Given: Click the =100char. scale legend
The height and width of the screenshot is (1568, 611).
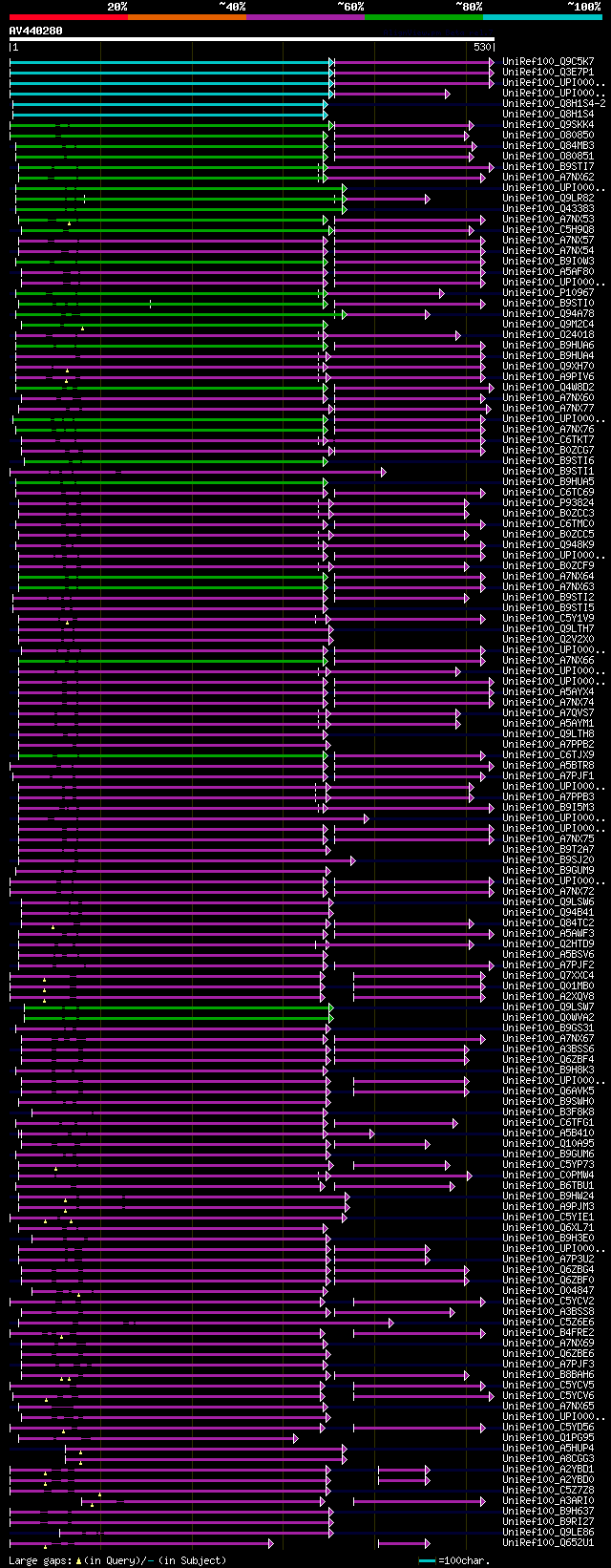Looking at the screenshot, I should pyautogui.click(x=454, y=1560).
